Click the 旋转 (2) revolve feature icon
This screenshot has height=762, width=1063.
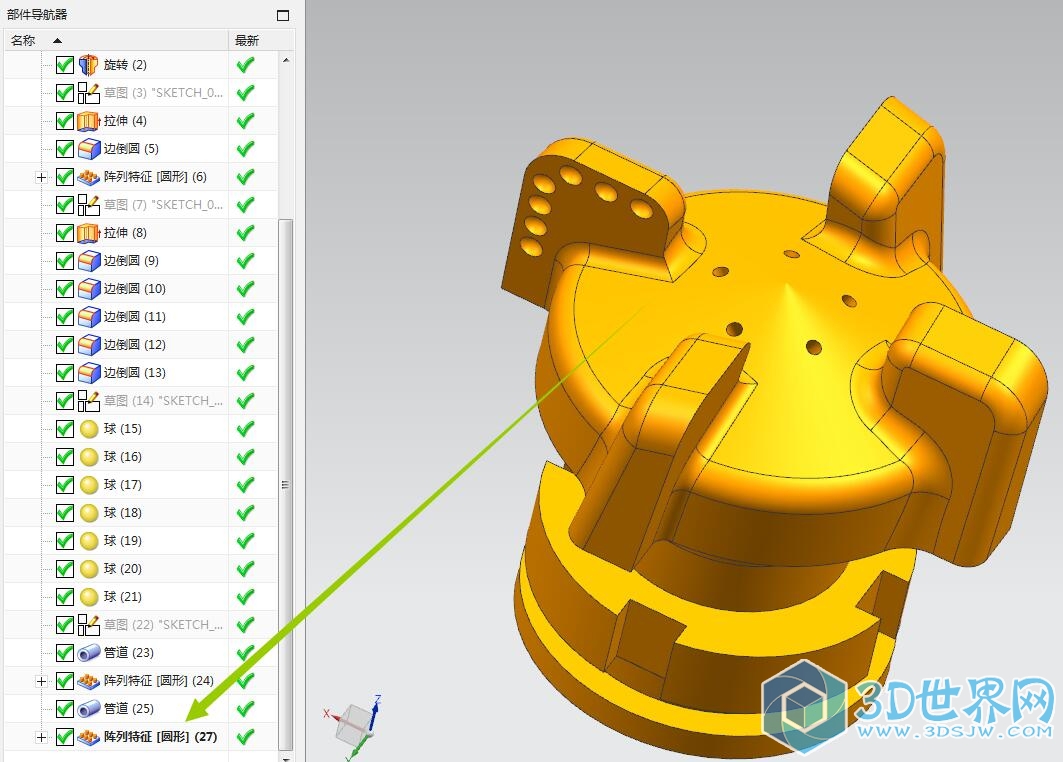coord(89,65)
